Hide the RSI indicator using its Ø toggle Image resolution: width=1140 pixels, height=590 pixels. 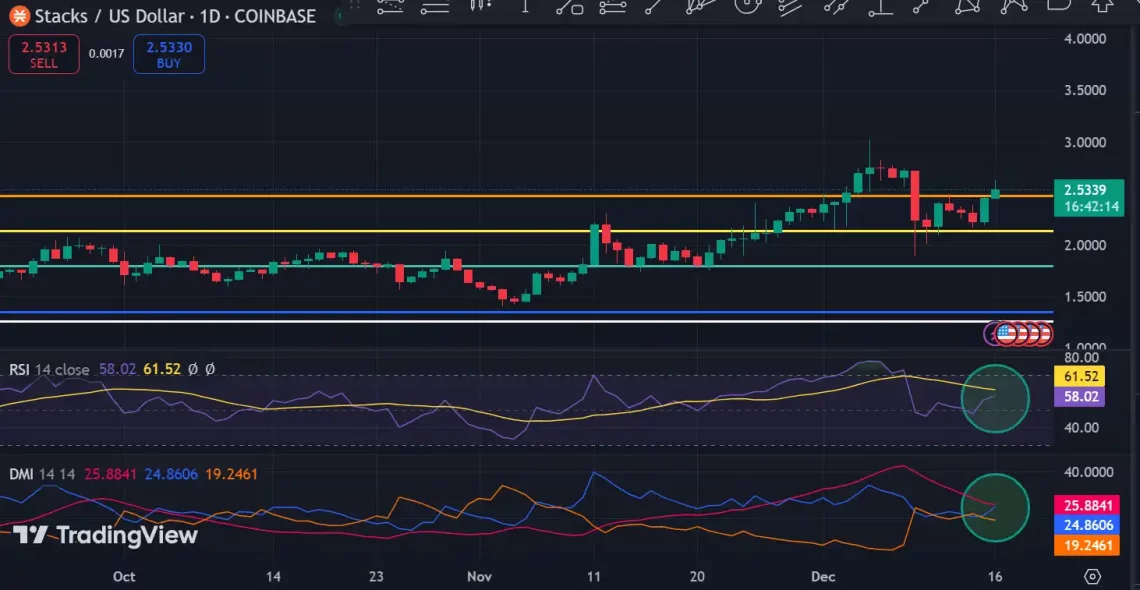click(193, 369)
